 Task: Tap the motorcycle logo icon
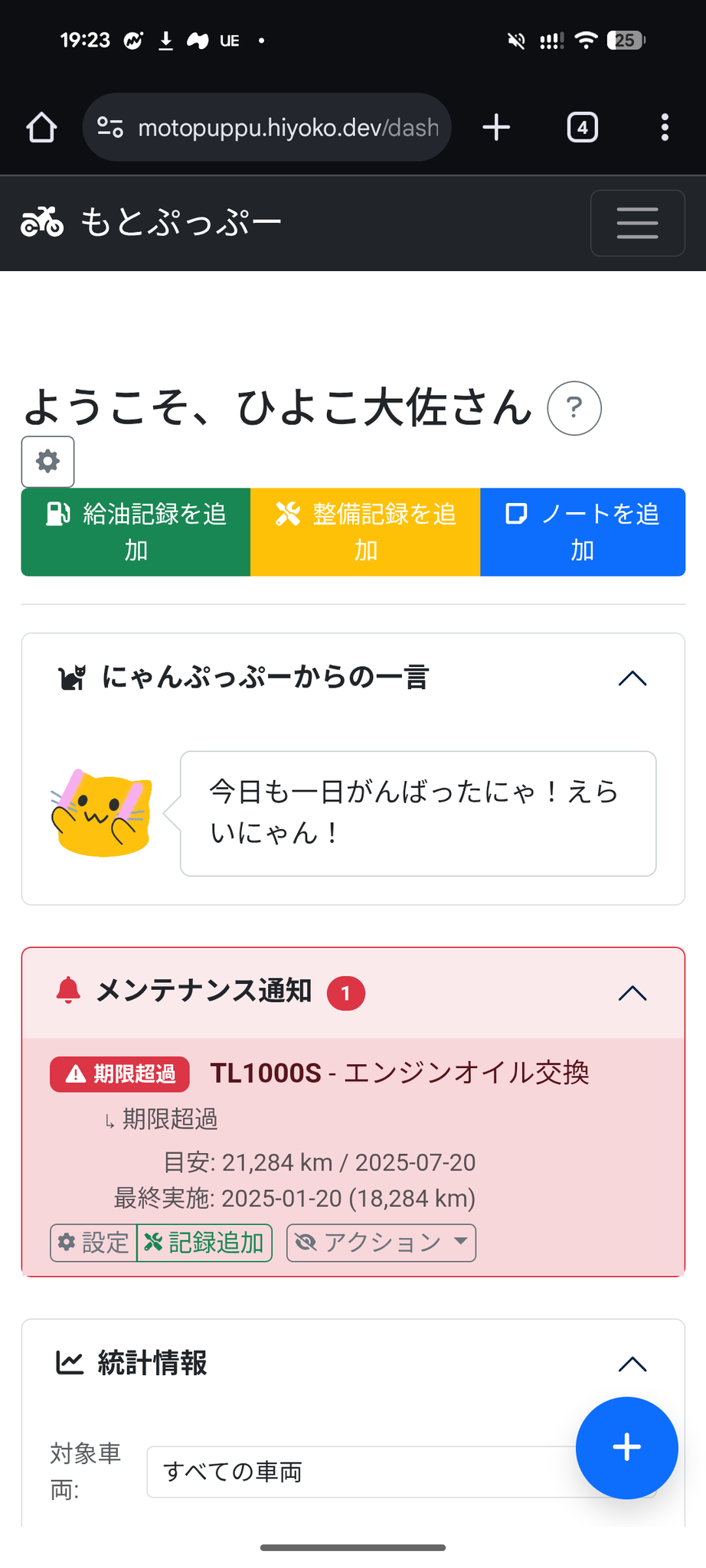(42, 223)
